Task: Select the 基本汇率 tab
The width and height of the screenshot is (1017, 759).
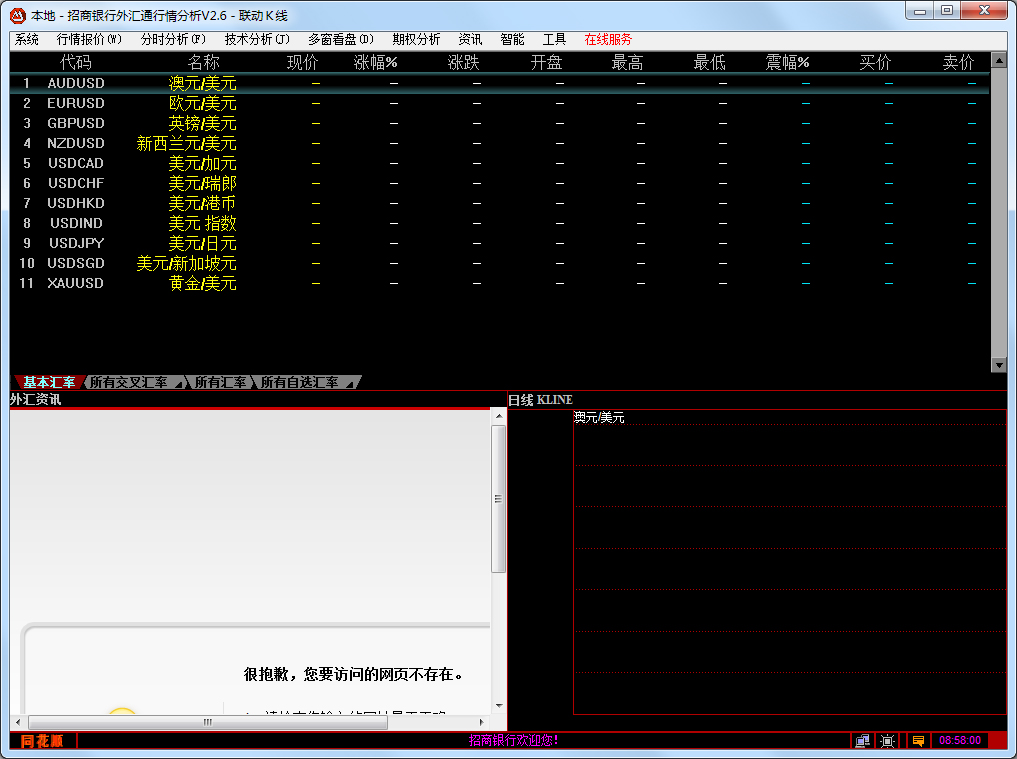Action: click(x=49, y=383)
